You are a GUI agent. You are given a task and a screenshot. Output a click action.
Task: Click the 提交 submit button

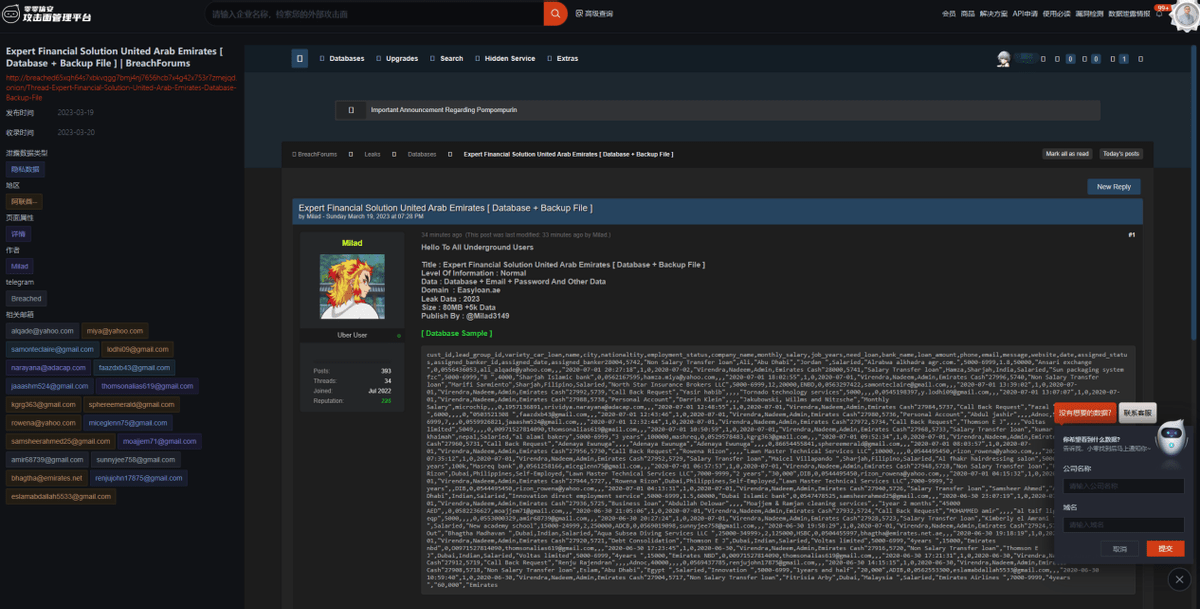pos(1165,548)
